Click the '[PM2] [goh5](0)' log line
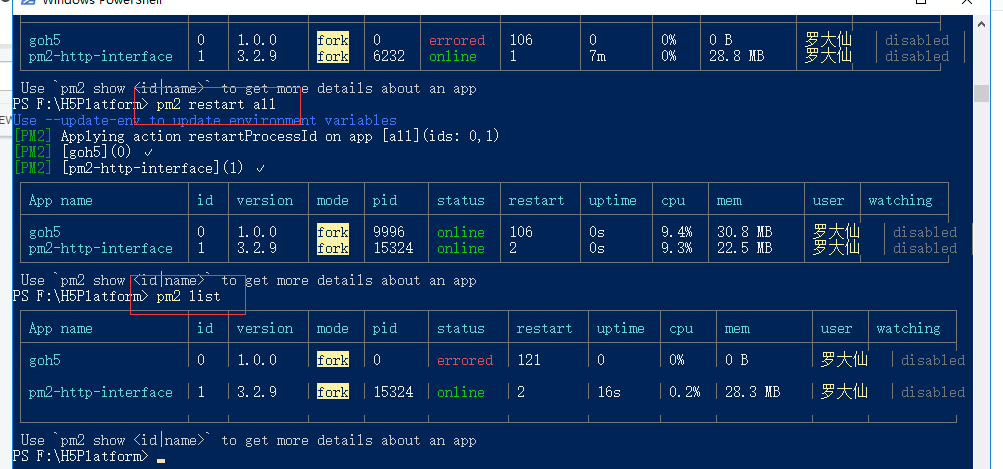The height and width of the screenshot is (469, 1003). [x=84, y=152]
